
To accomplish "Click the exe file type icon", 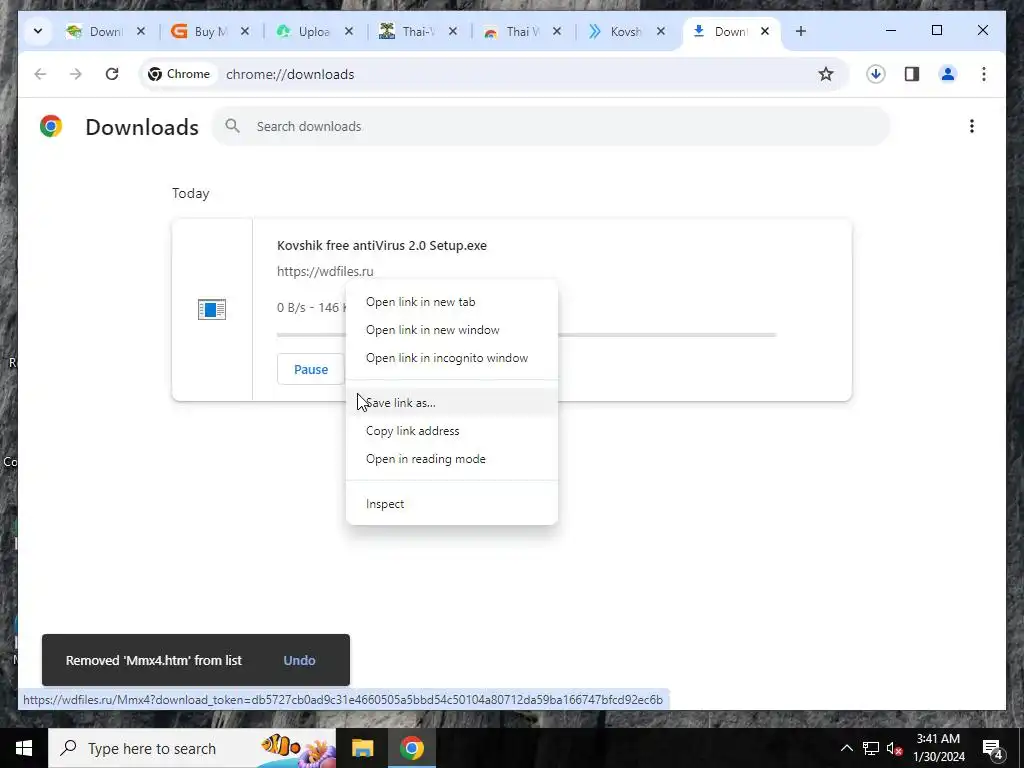I will pos(212,310).
